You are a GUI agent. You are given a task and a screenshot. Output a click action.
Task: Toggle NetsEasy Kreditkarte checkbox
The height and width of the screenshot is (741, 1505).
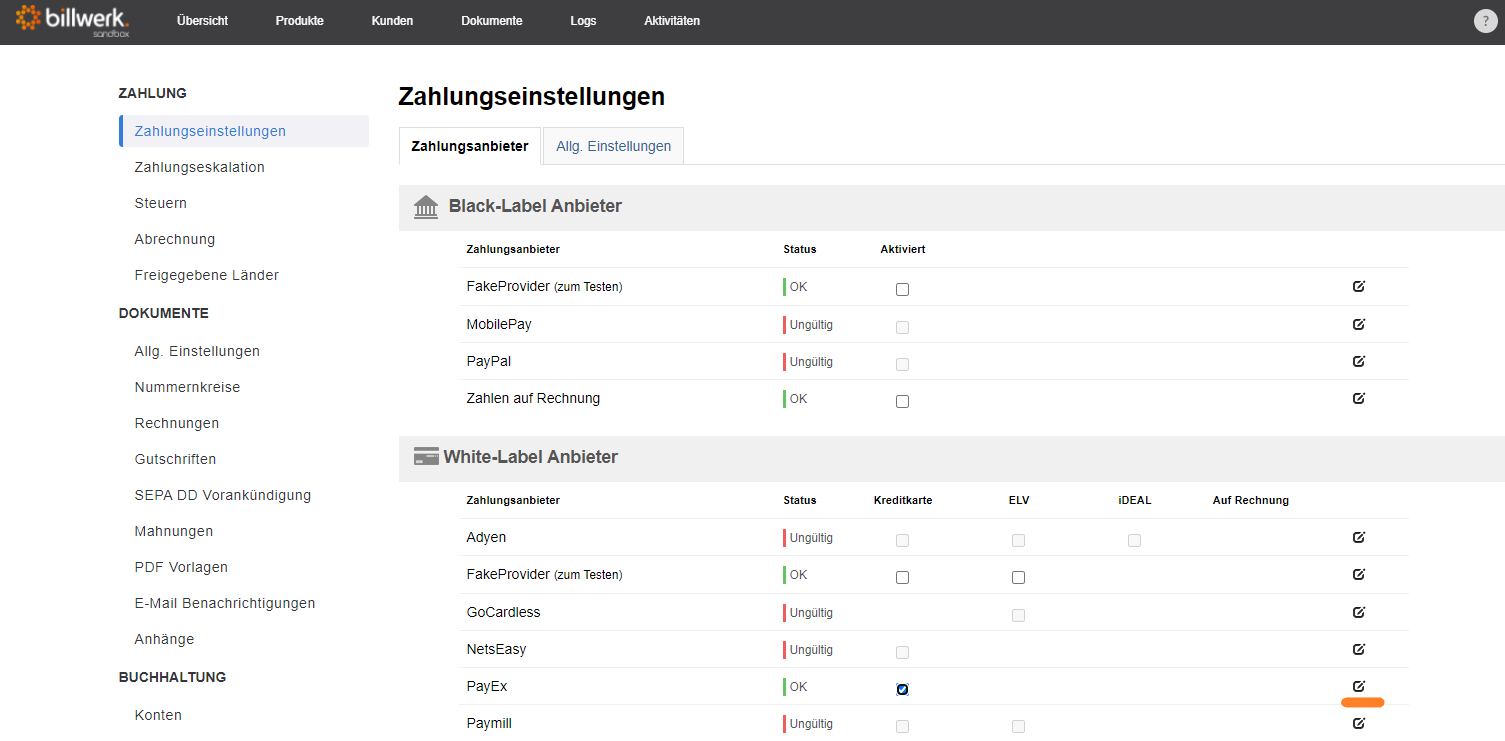point(902,653)
